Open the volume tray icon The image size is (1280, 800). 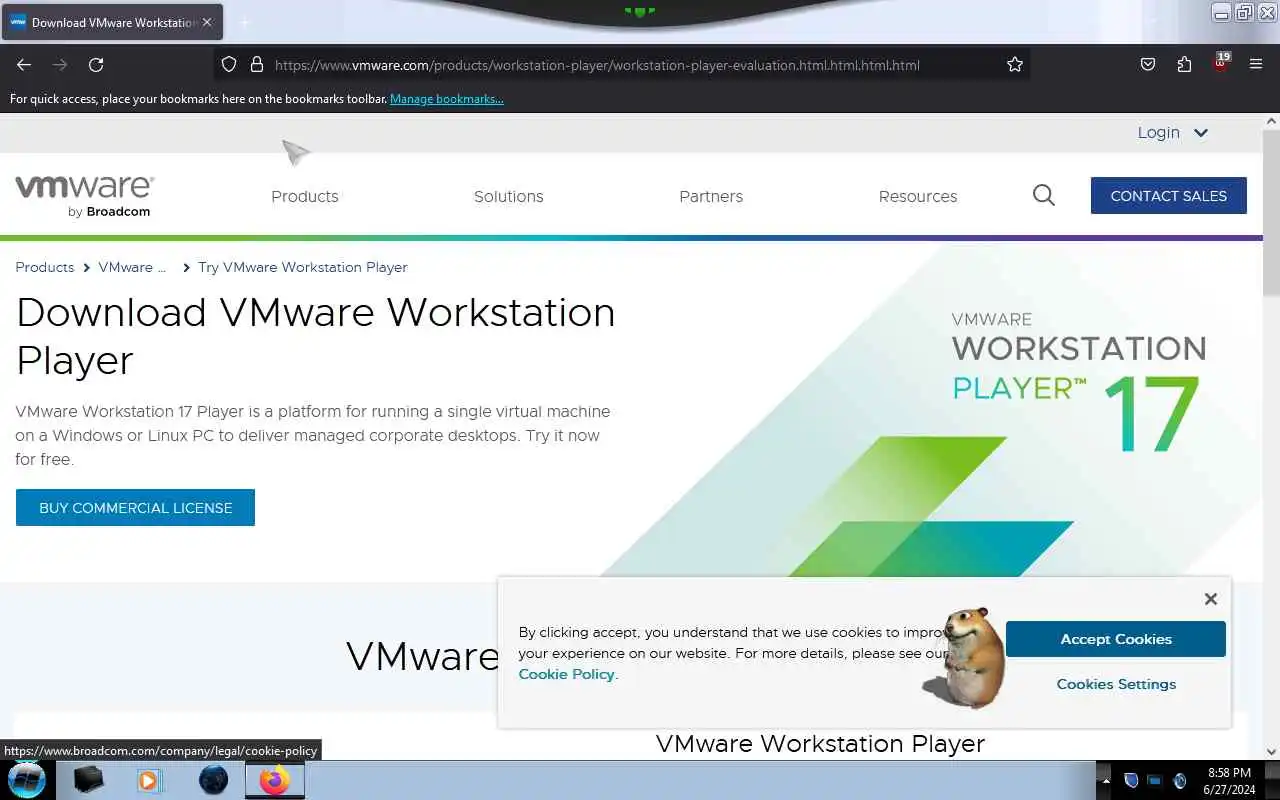click(x=1179, y=780)
